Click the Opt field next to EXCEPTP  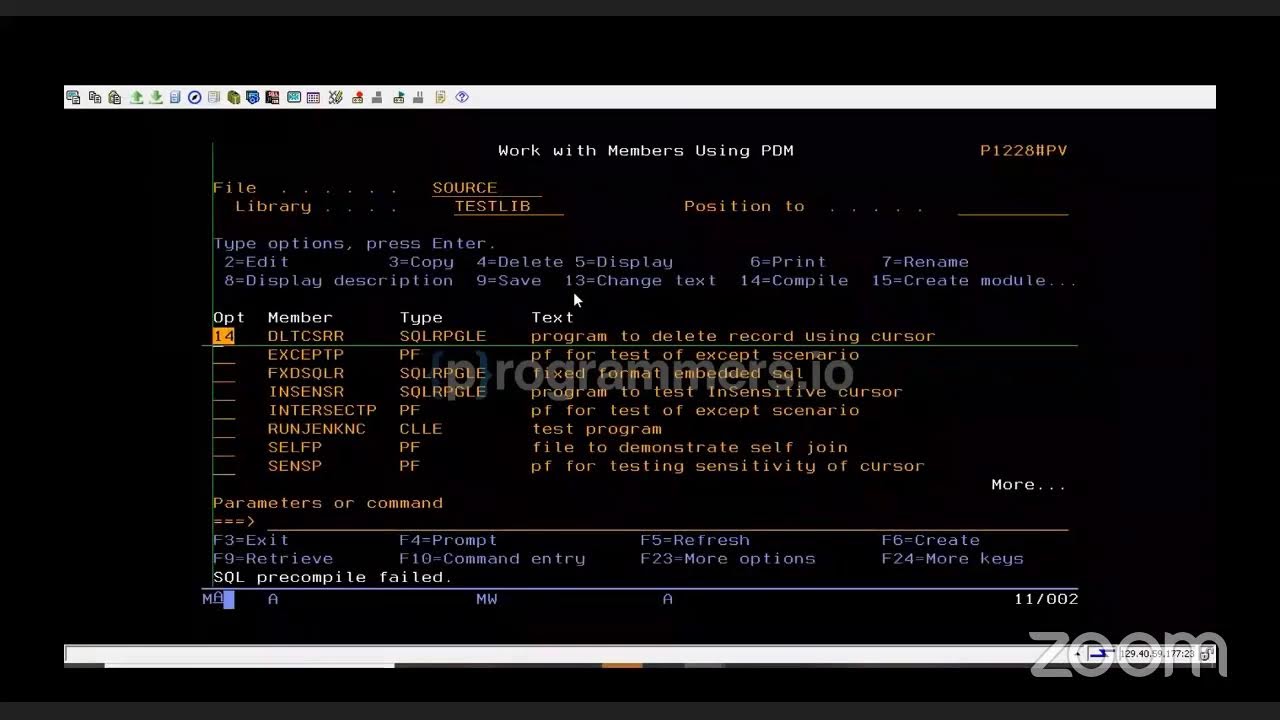[x=224, y=355]
